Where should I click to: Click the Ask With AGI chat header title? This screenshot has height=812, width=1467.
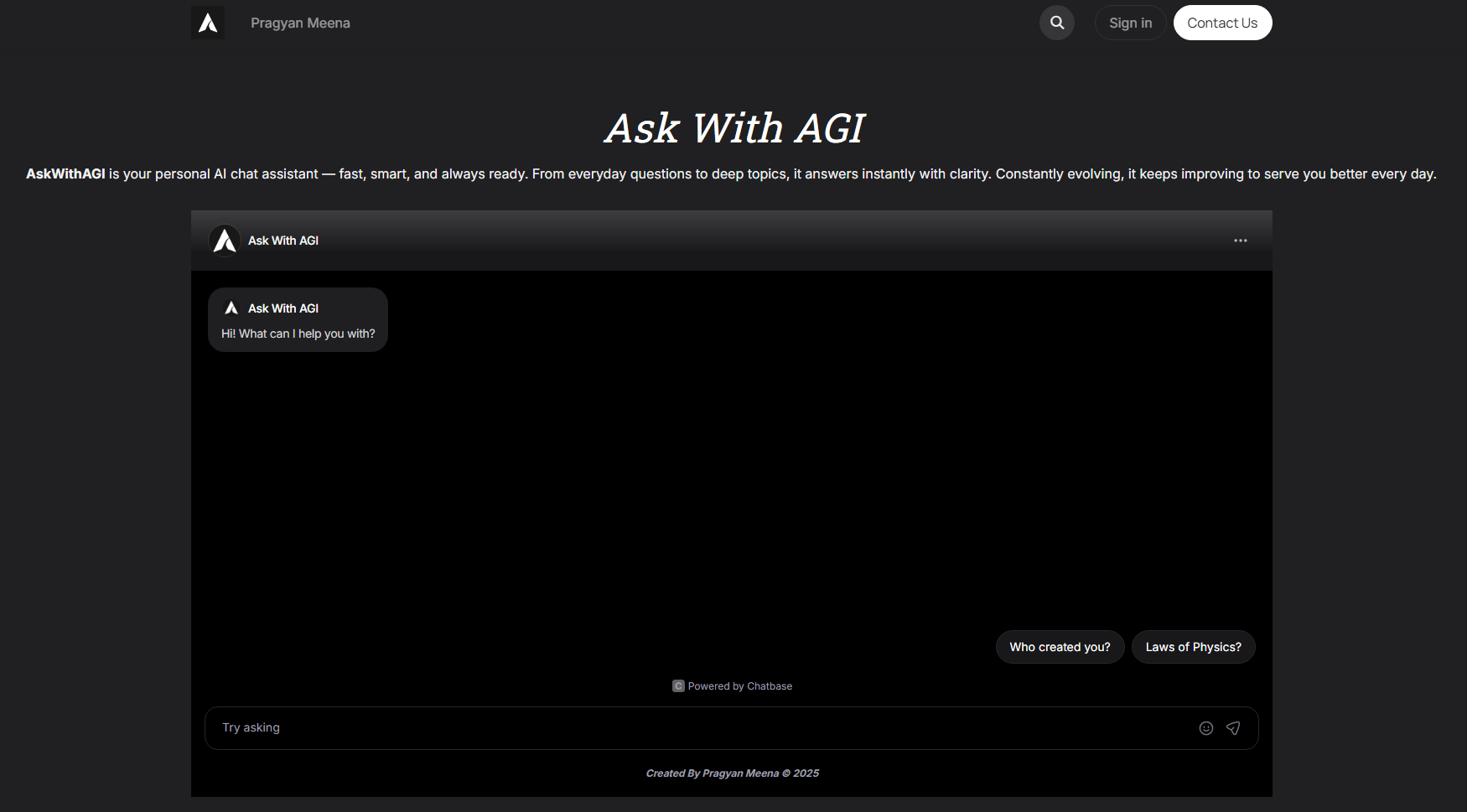[x=283, y=240]
